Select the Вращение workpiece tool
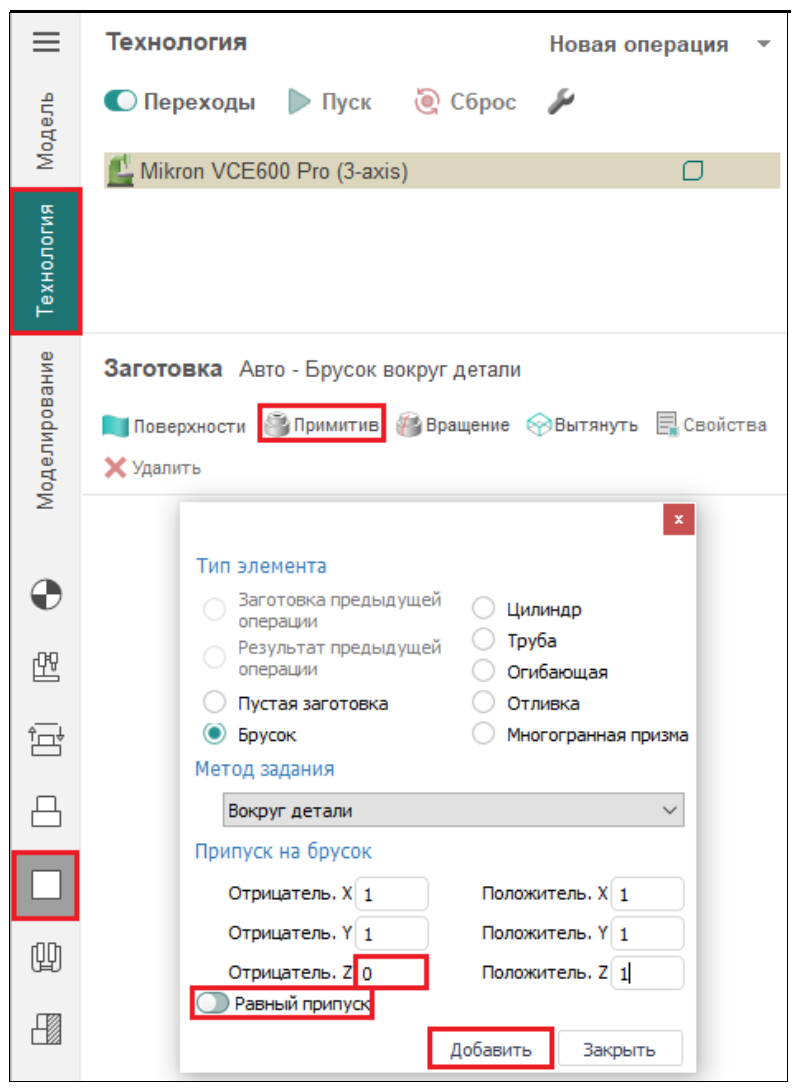The height and width of the screenshot is (1091, 803). [x=453, y=426]
